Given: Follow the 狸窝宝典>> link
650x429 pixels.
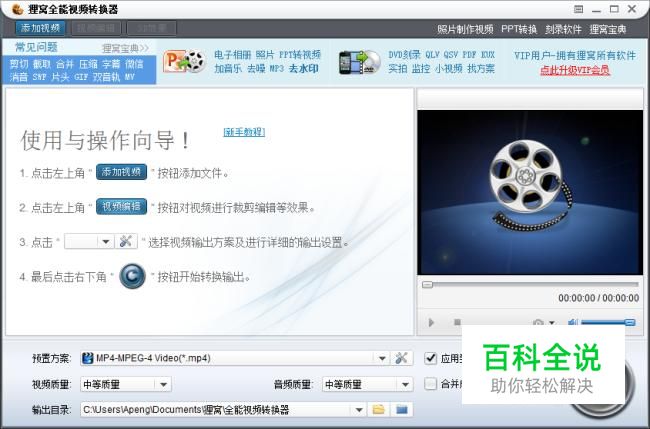Looking at the screenshot, I should tap(125, 48).
